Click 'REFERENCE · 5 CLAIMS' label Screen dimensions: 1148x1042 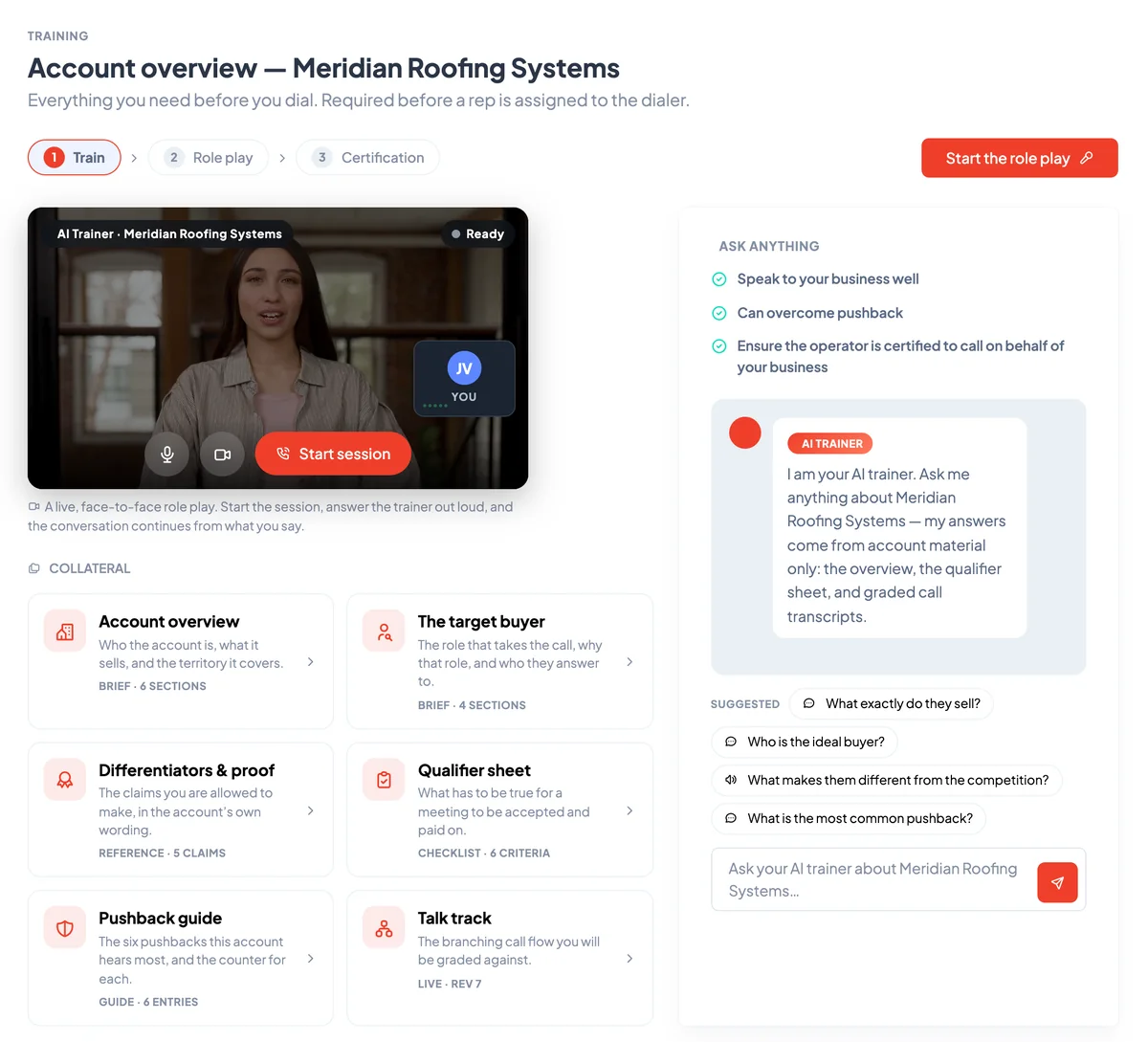point(162,854)
